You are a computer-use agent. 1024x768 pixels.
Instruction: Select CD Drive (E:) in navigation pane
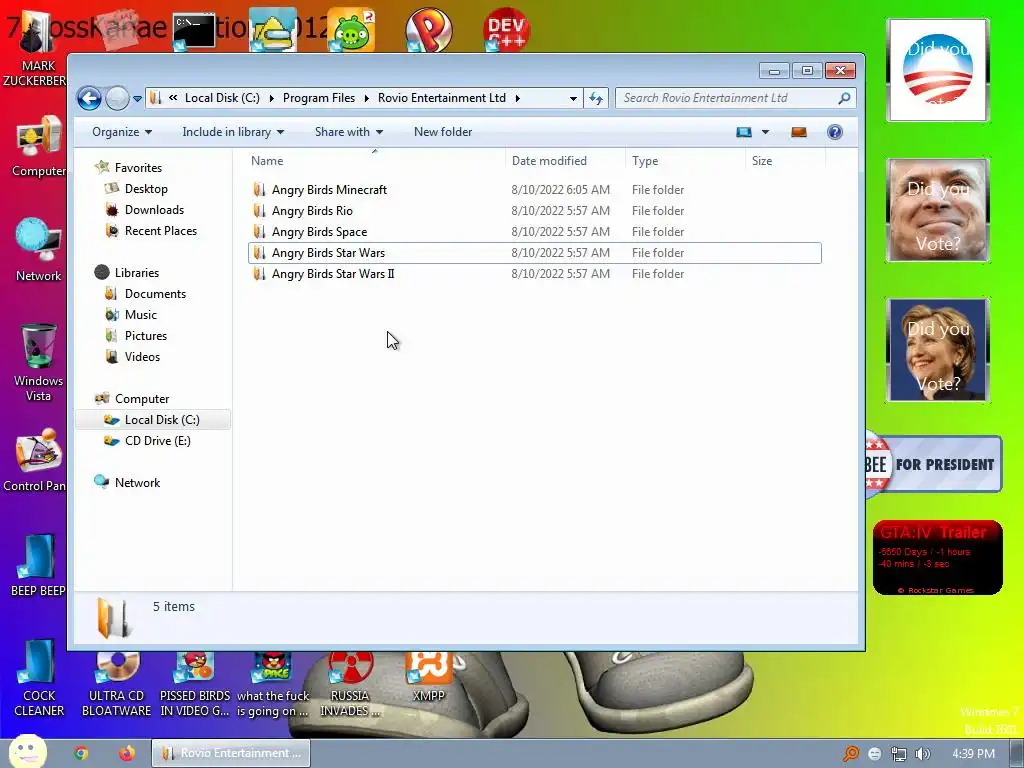pos(157,441)
